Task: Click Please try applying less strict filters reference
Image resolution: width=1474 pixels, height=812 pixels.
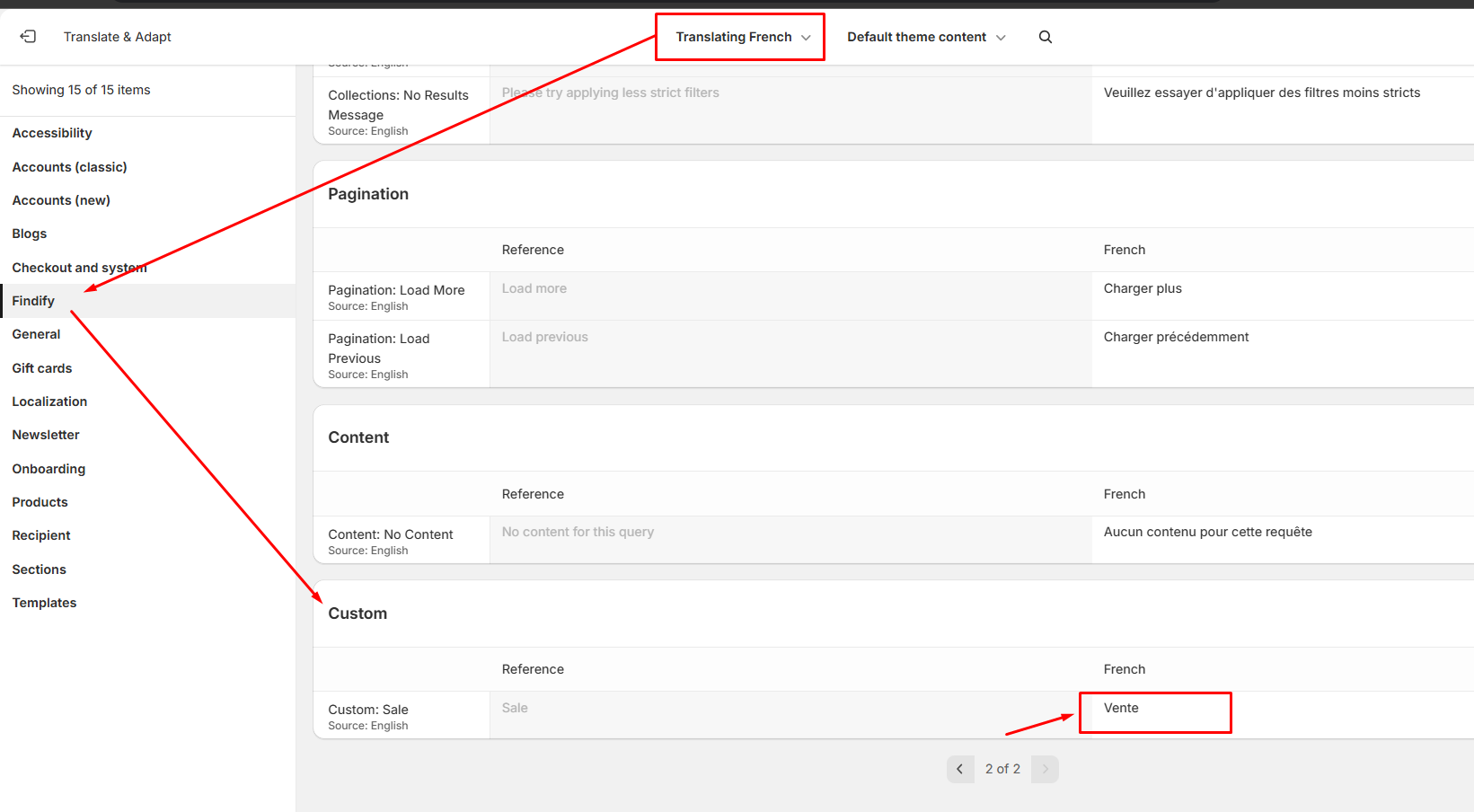Action: click(611, 93)
